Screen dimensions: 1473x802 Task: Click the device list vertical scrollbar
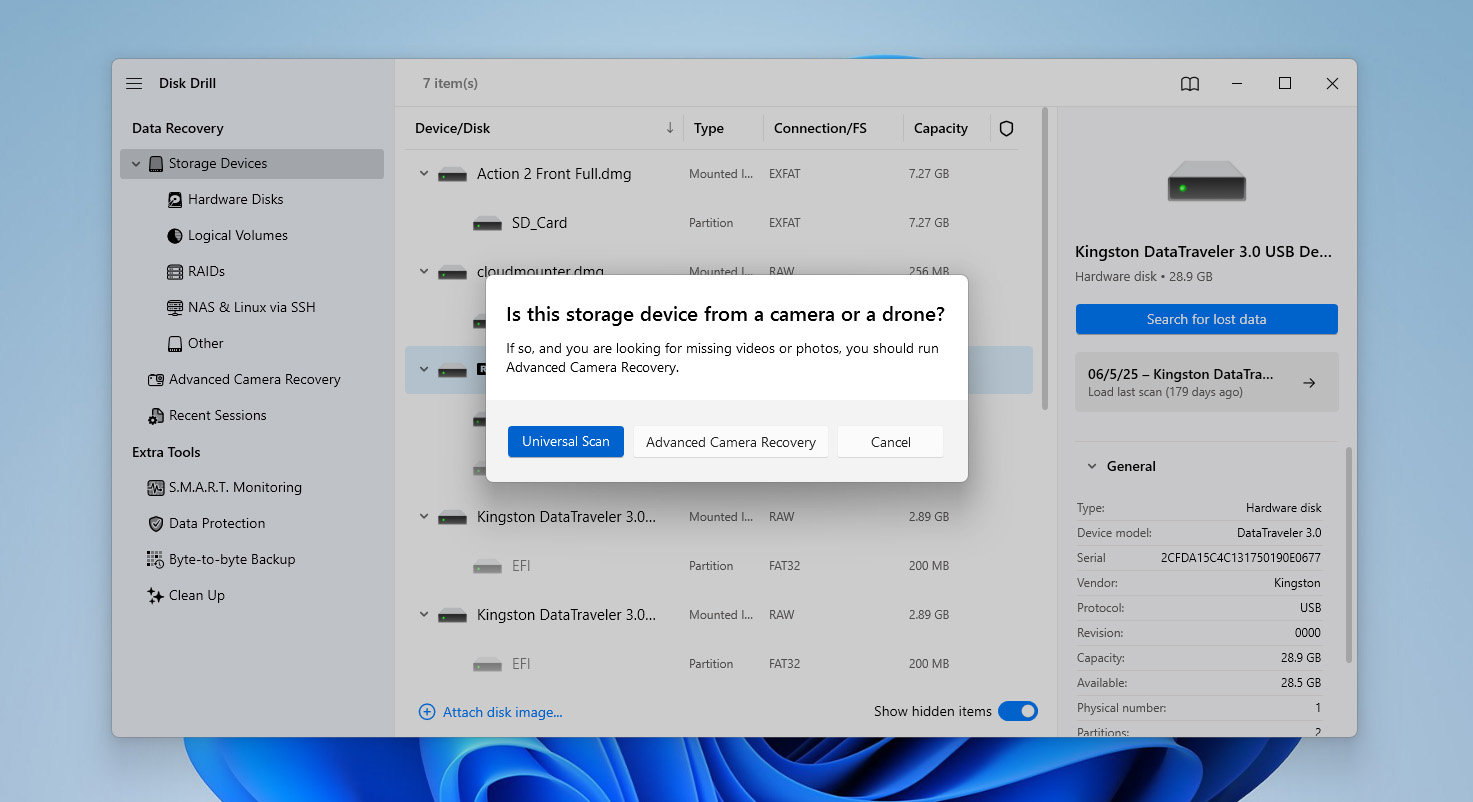point(1044,260)
